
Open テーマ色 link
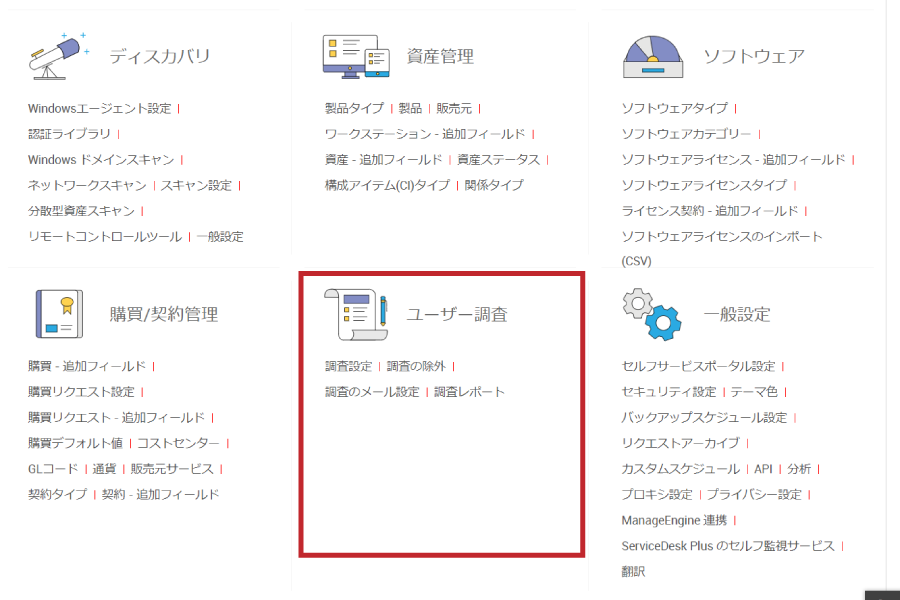[x=754, y=392]
